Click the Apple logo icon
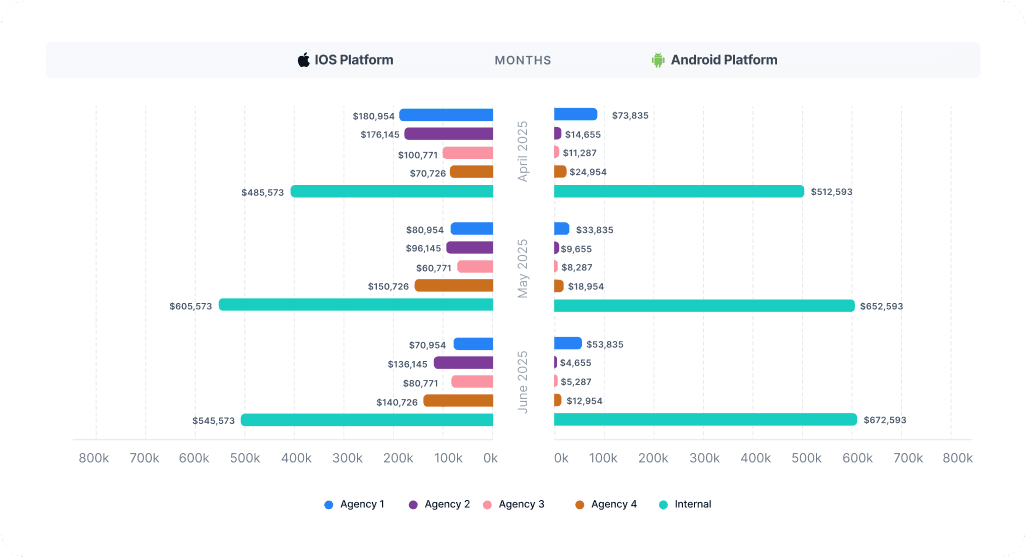 pyautogui.click(x=304, y=60)
